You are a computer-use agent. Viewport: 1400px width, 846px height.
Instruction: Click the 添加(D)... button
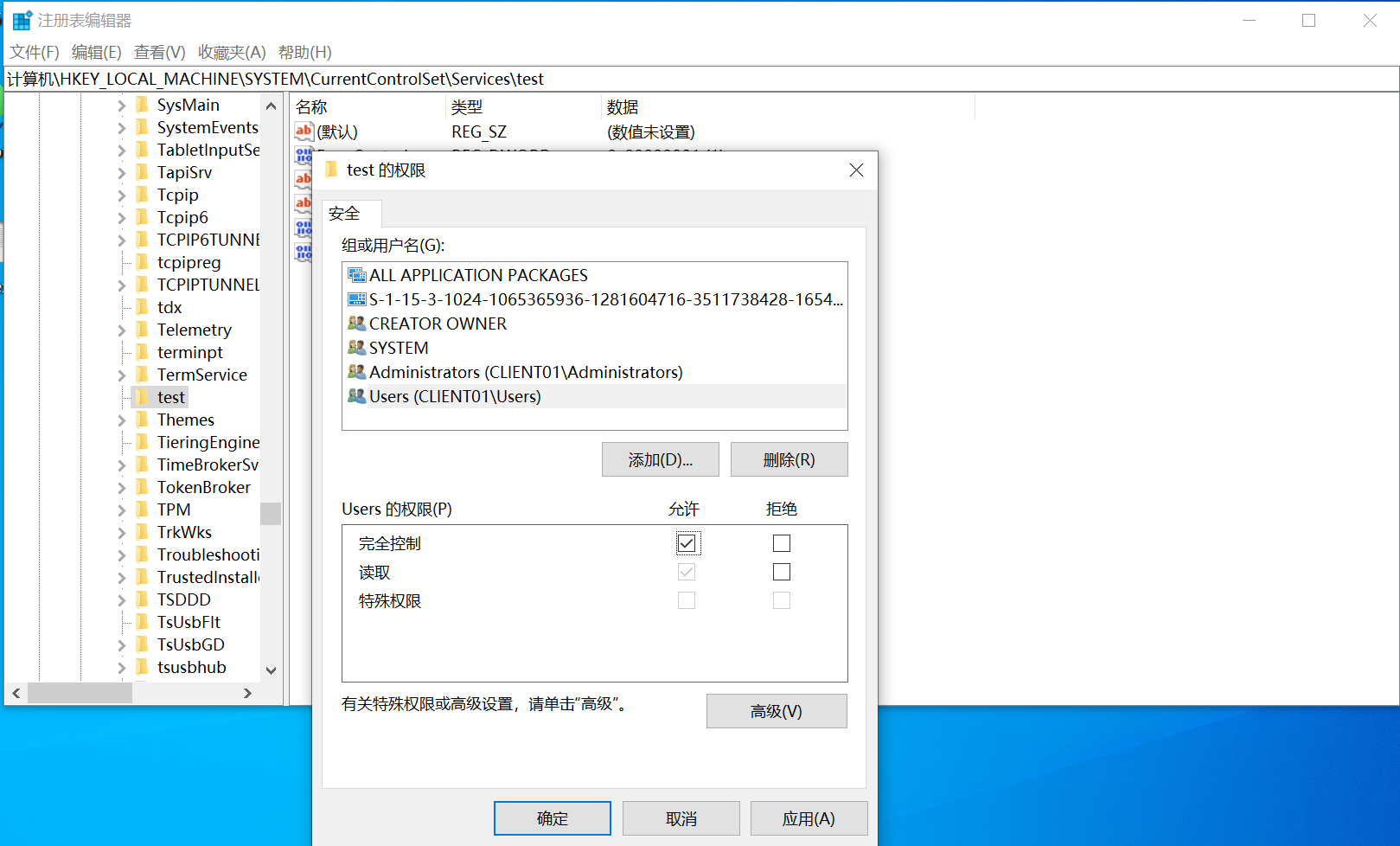pyautogui.click(x=660, y=459)
